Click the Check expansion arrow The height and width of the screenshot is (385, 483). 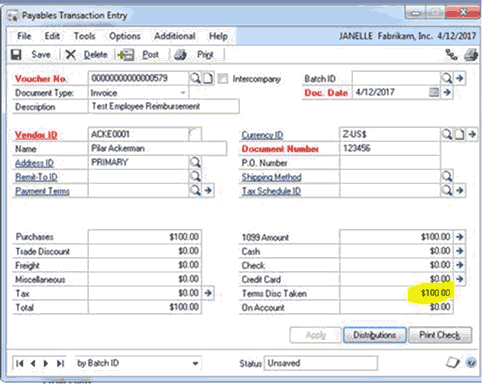(460, 265)
